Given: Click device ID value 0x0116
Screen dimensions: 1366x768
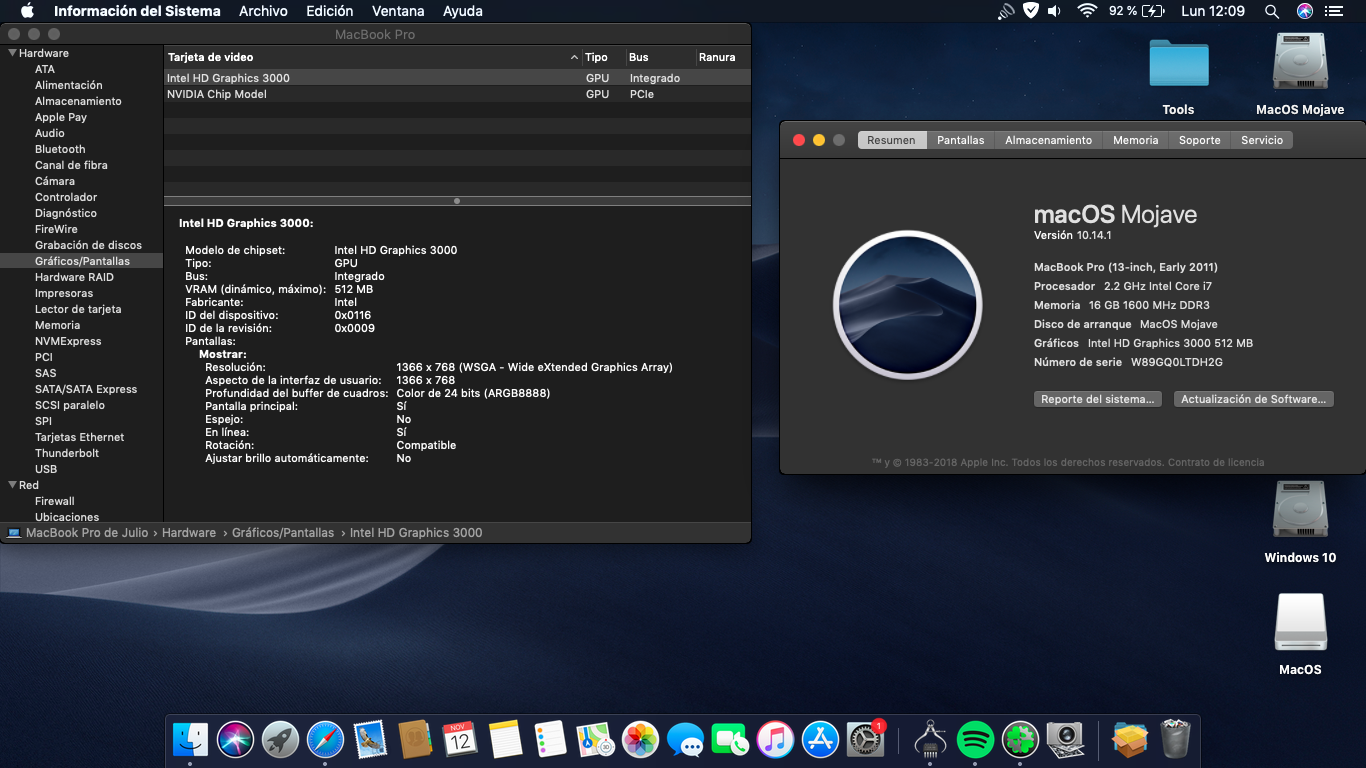Looking at the screenshot, I should [353, 315].
